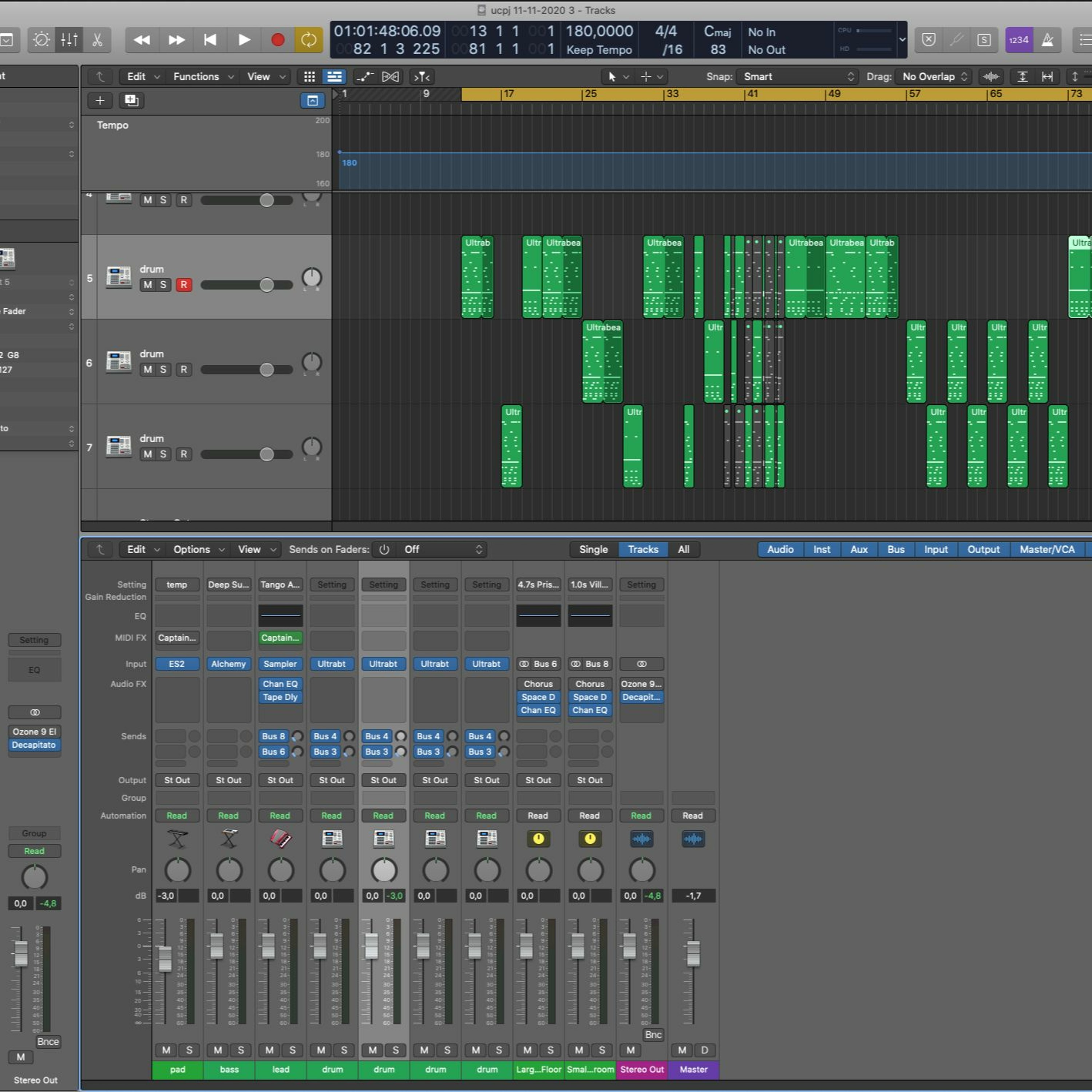The height and width of the screenshot is (1092, 1092).
Task: Toggle Vertical Auto Zoom
Action: (x=1022, y=76)
